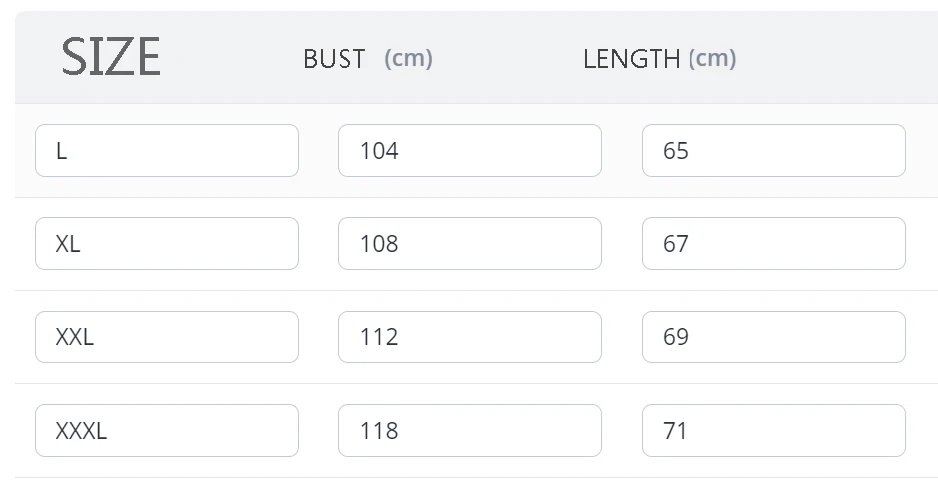Click empty row space between L and 104

318,151
